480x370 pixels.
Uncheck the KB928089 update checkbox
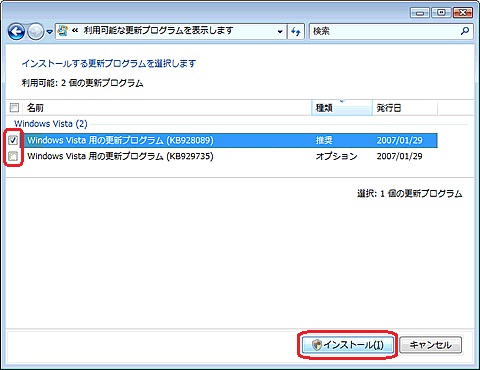tap(13, 140)
